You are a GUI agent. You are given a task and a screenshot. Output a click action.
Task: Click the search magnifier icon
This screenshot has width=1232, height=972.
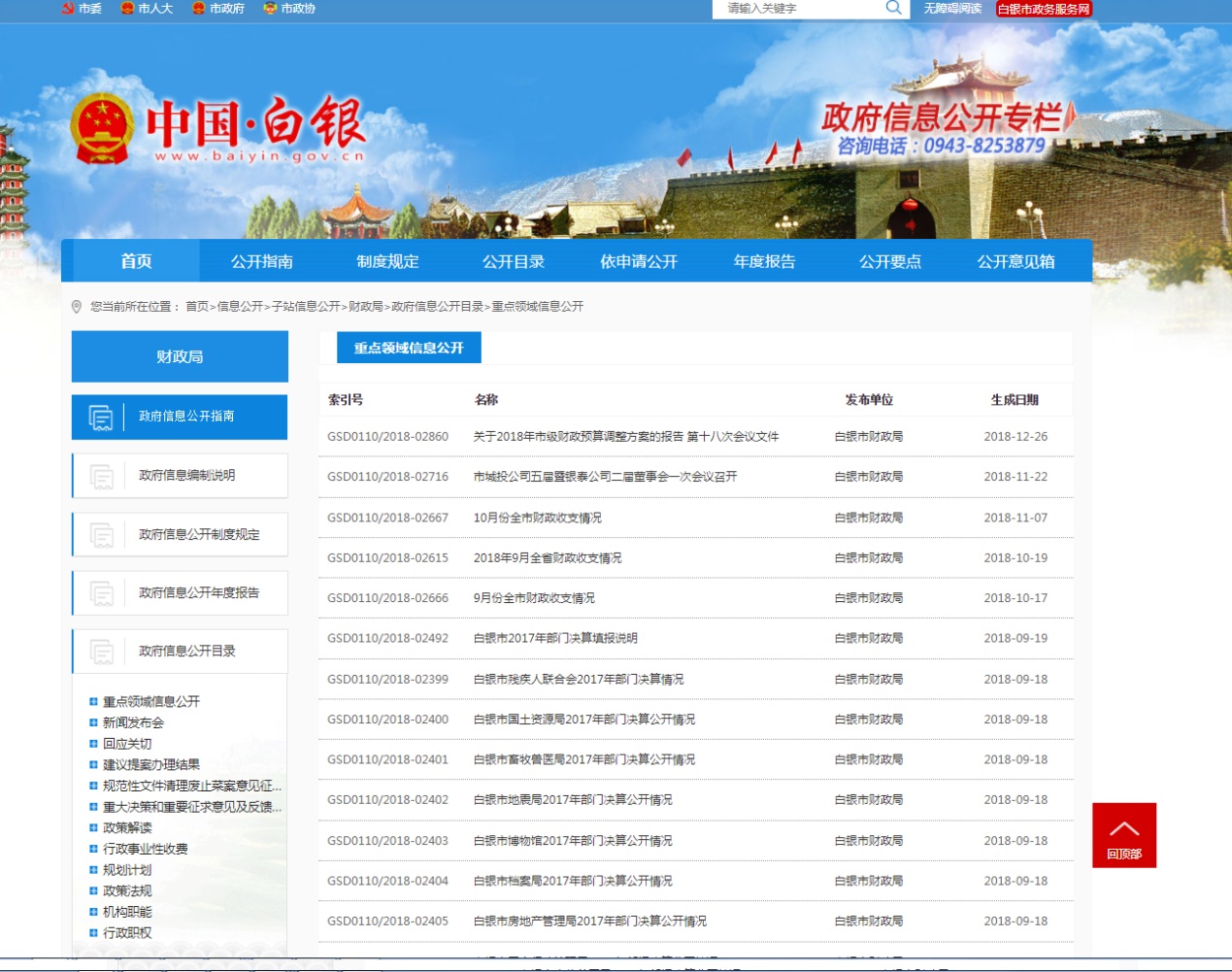[x=893, y=8]
